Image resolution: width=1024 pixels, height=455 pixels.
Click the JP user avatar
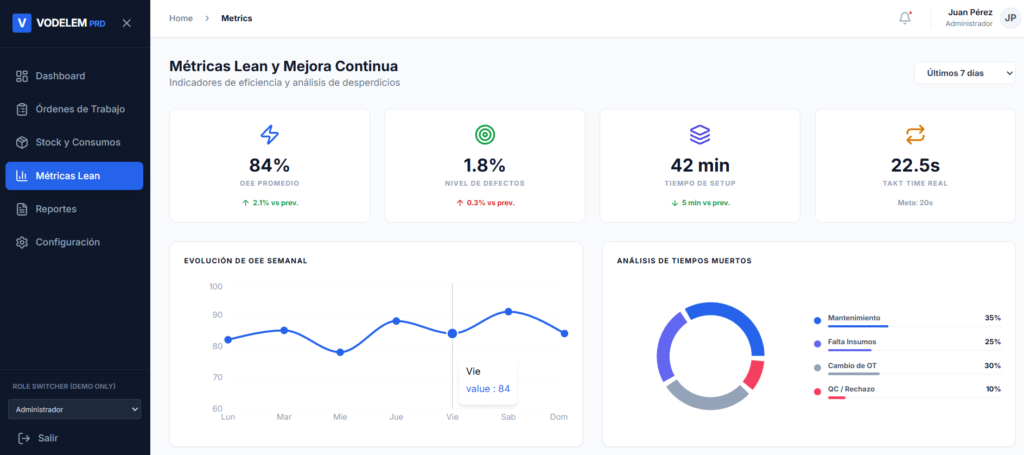(1009, 18)
